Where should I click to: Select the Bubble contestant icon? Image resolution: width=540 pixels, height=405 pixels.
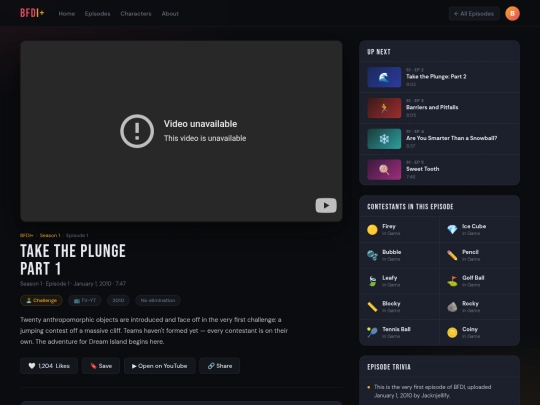point(372,255)
